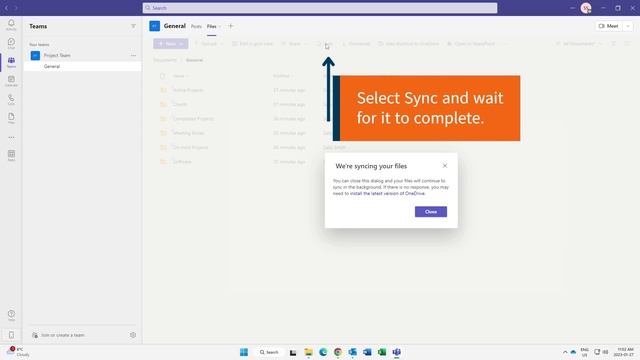Open the Apps store from the left rail

click(x=11, y=156)
